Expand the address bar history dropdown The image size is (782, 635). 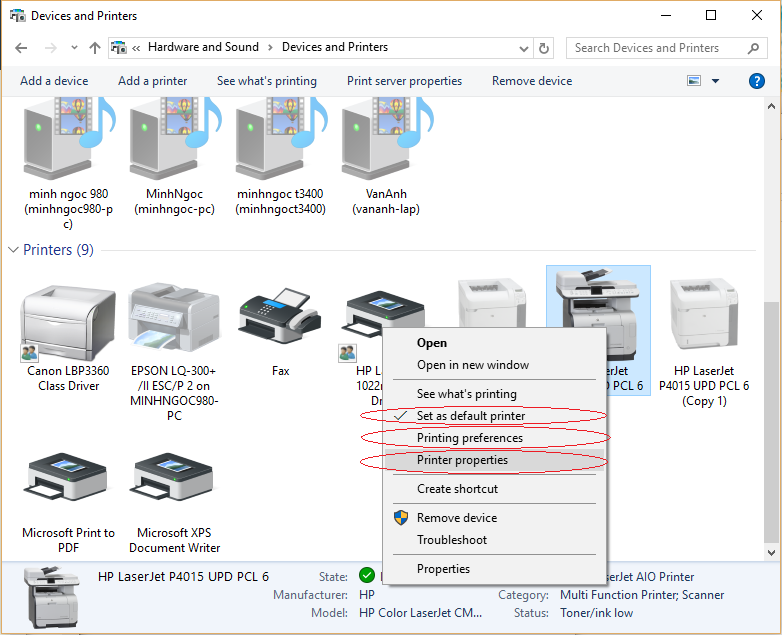523,47
